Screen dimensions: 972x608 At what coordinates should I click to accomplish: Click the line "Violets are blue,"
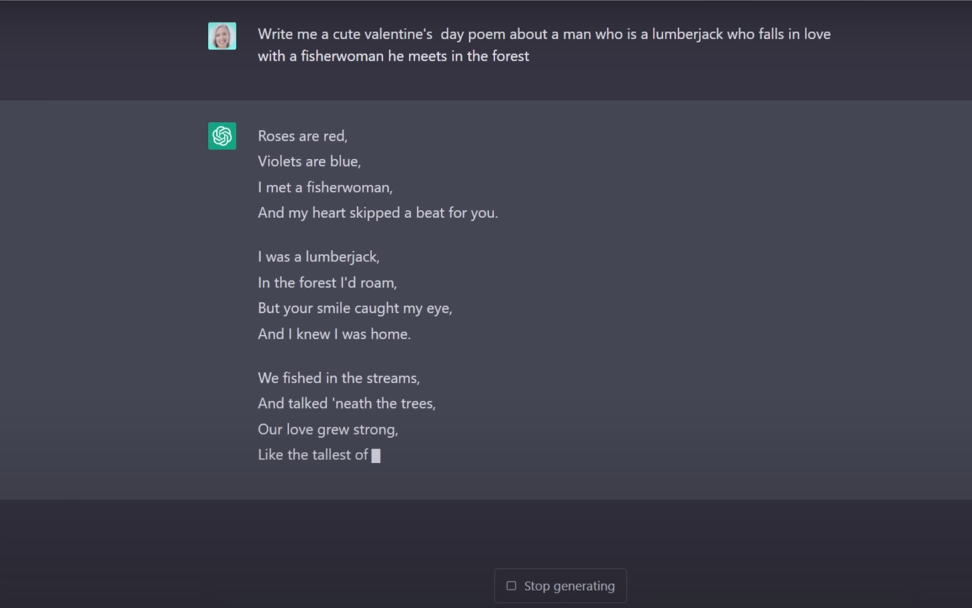[x=309, y=161]
